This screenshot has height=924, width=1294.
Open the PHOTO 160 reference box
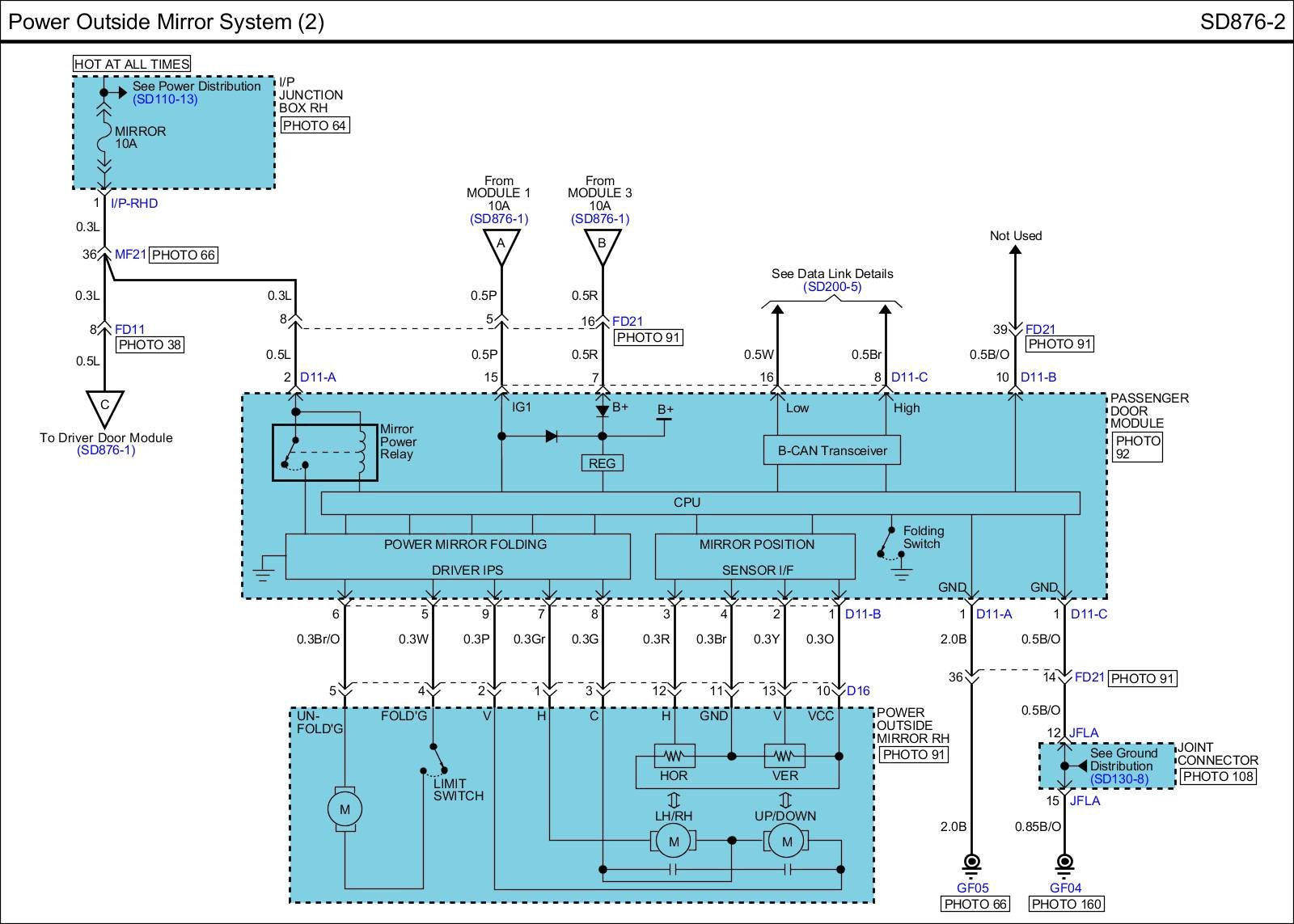point(1067,904)
